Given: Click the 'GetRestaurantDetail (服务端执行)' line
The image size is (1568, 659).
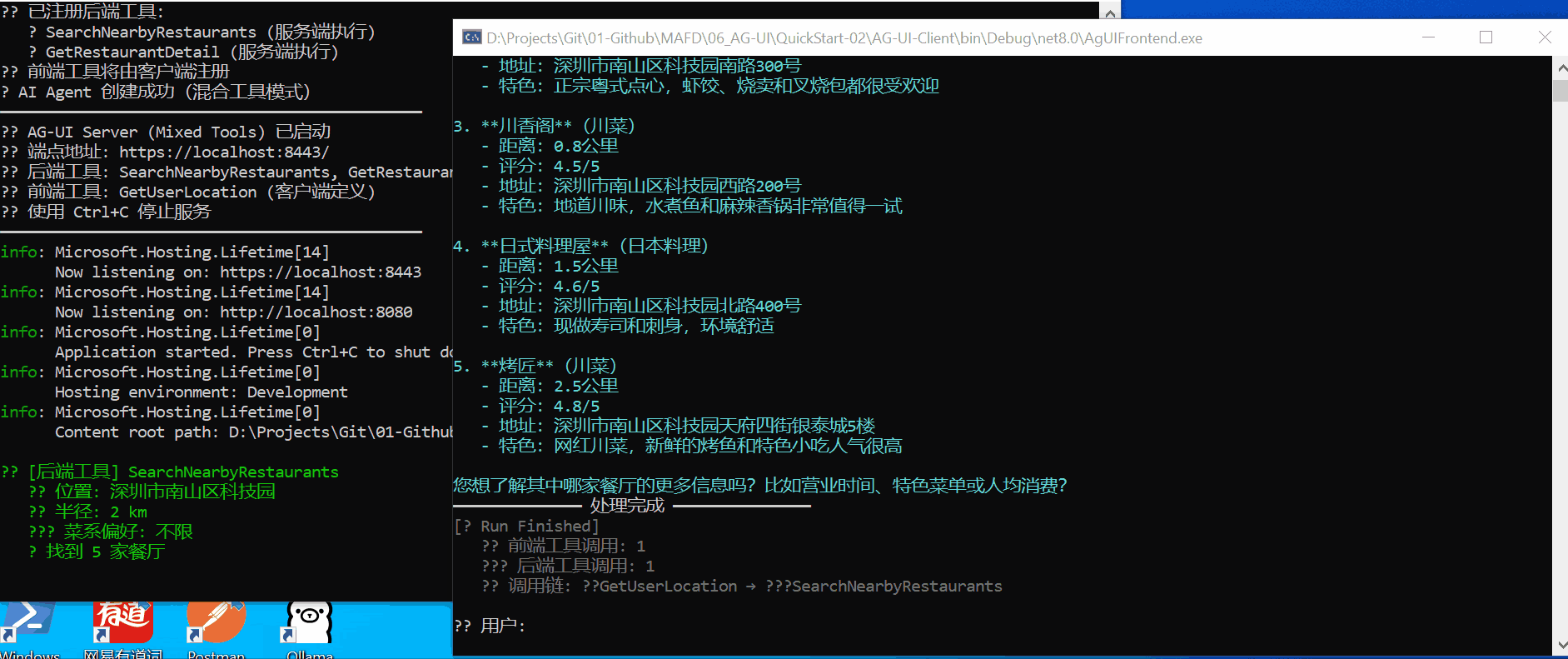Looking at the screenshot, I should click(184, 52).
